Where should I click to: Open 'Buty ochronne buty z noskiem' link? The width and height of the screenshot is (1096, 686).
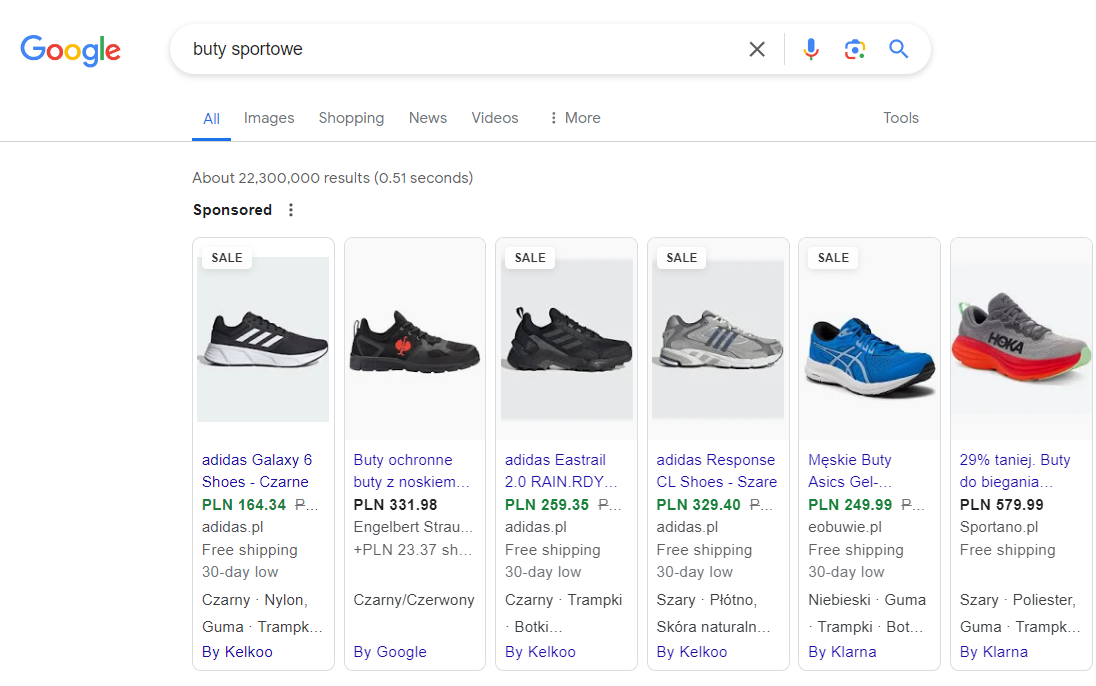(x=411, y=471)
